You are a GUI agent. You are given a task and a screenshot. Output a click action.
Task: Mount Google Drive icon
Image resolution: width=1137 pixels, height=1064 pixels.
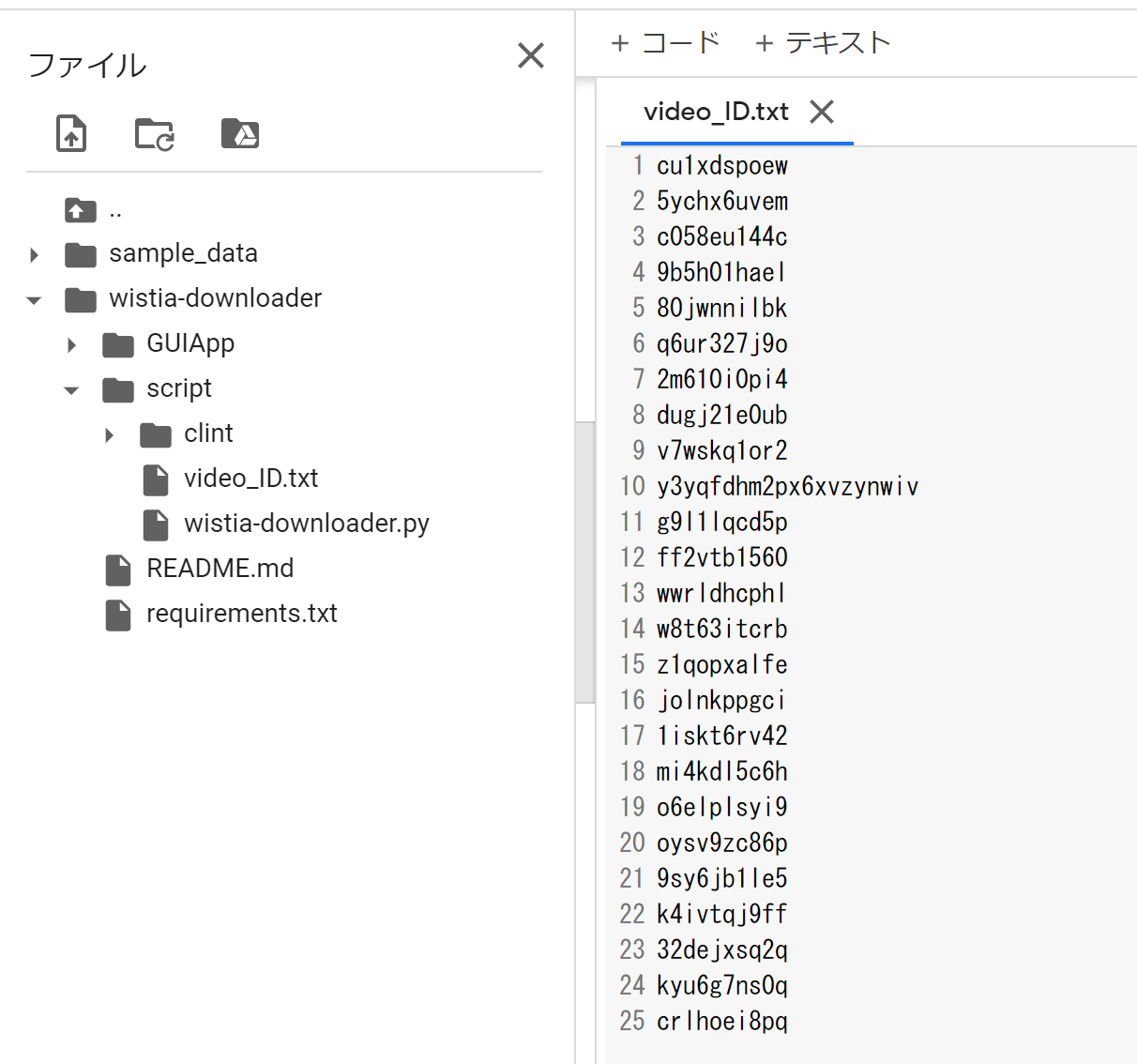(x=240, y=133)
